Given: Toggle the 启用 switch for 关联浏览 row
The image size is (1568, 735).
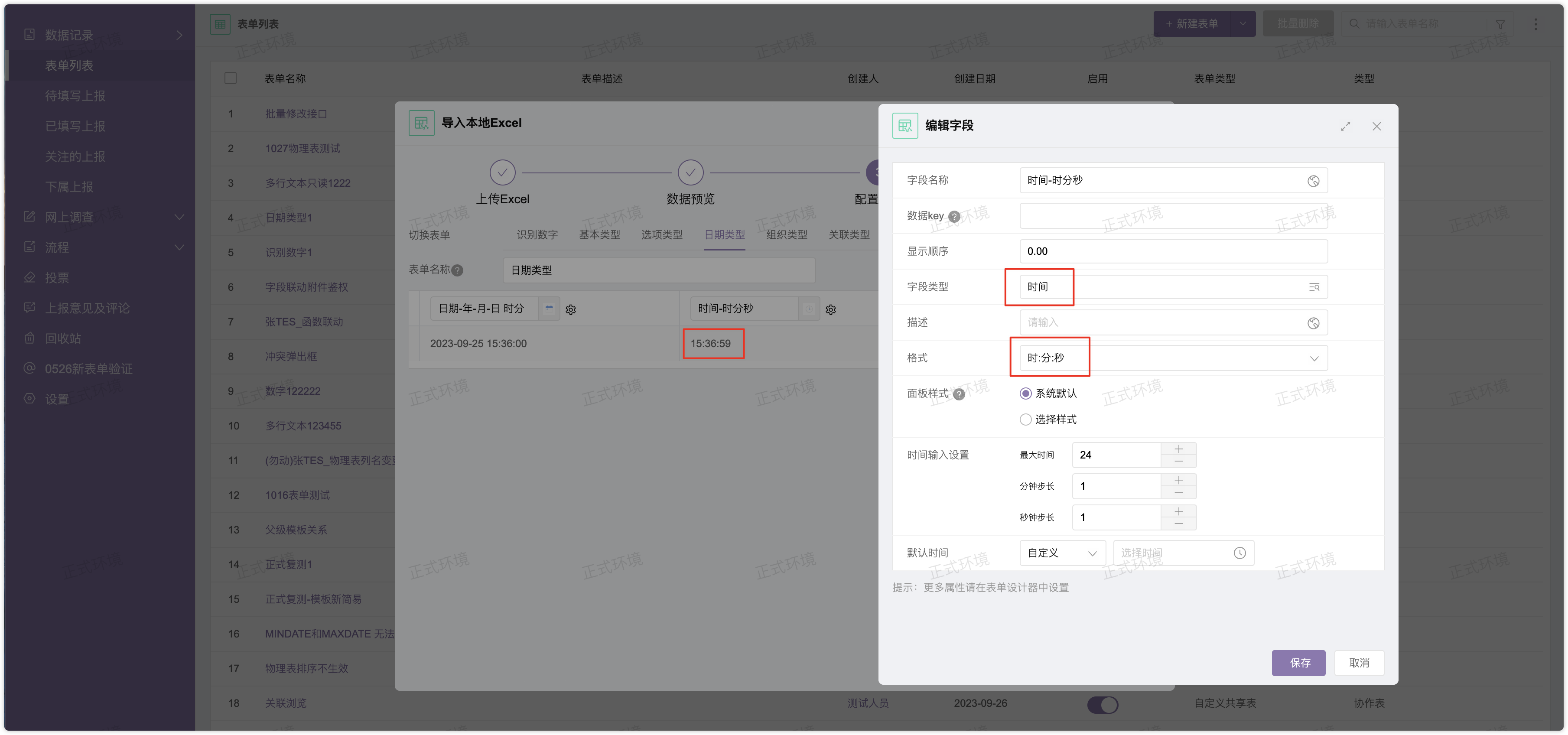Looking at the screenshot, I should click(1103, 705).
